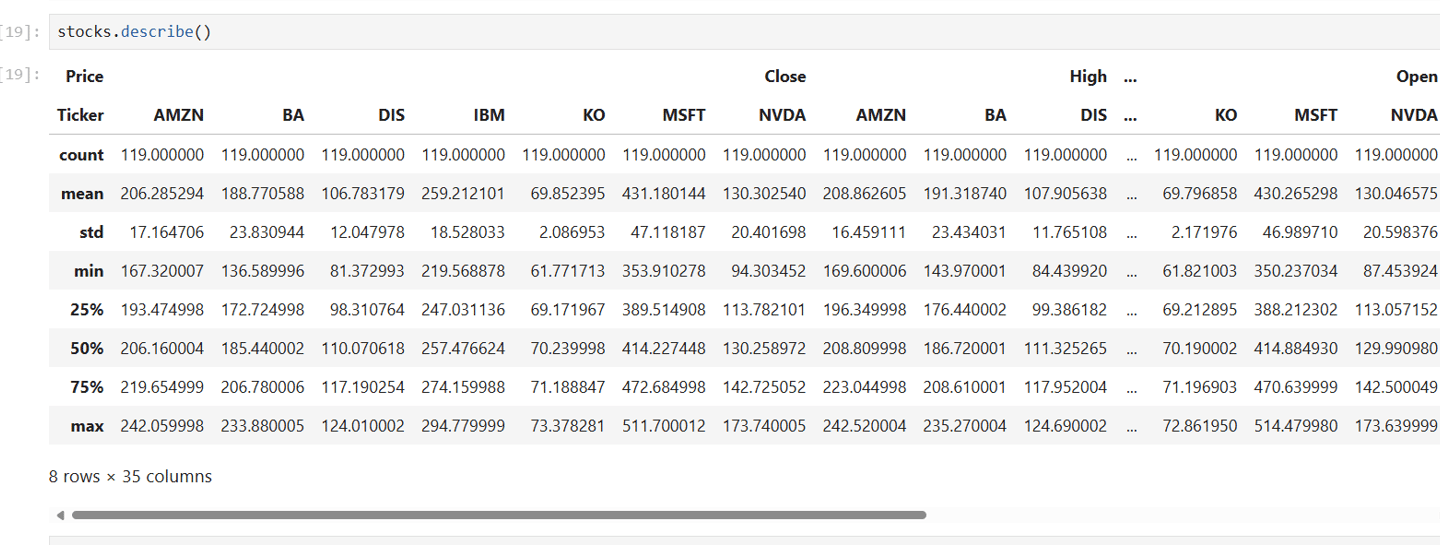Select the 50% value 414.227448
The height and width of the screenshot is (545, 1440).
coord(664,348)
